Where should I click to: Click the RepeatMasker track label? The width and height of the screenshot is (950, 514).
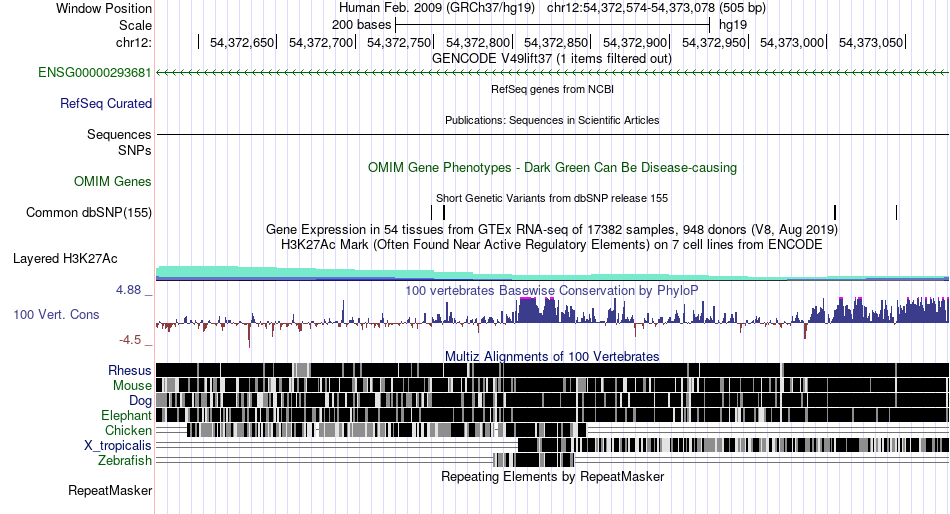pos(110,490)
